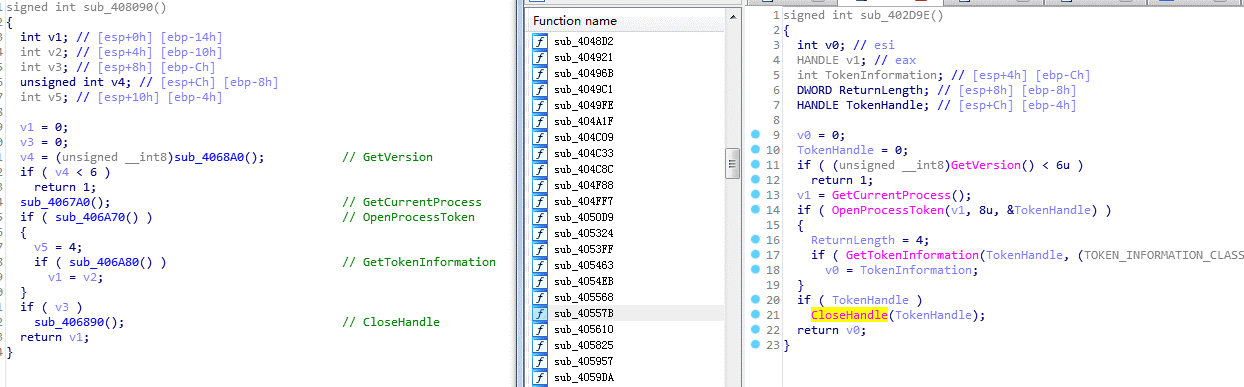Click the function icon beside sub_405610

point(540,329)
